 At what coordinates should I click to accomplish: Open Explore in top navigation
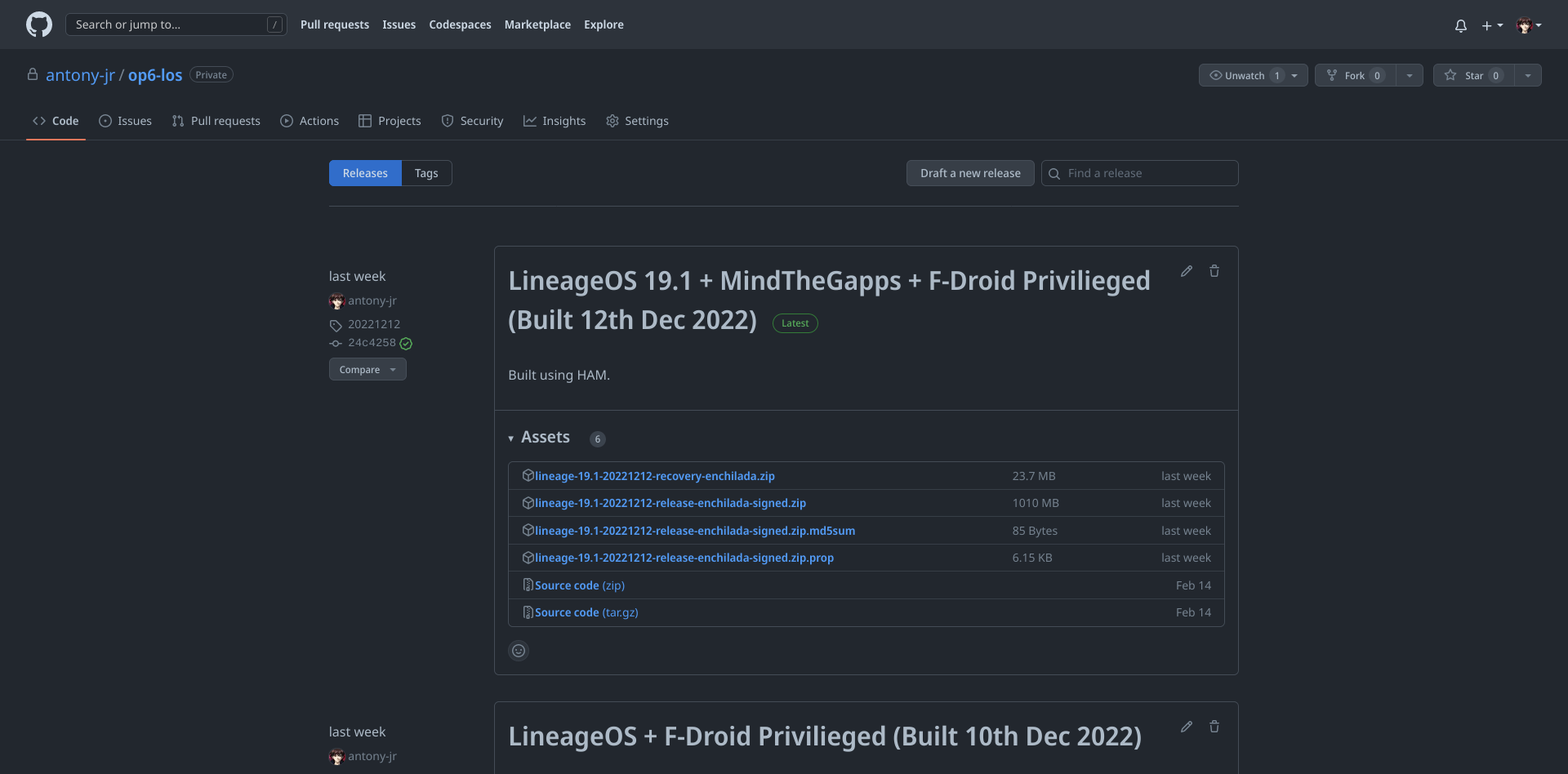point(604,24)
